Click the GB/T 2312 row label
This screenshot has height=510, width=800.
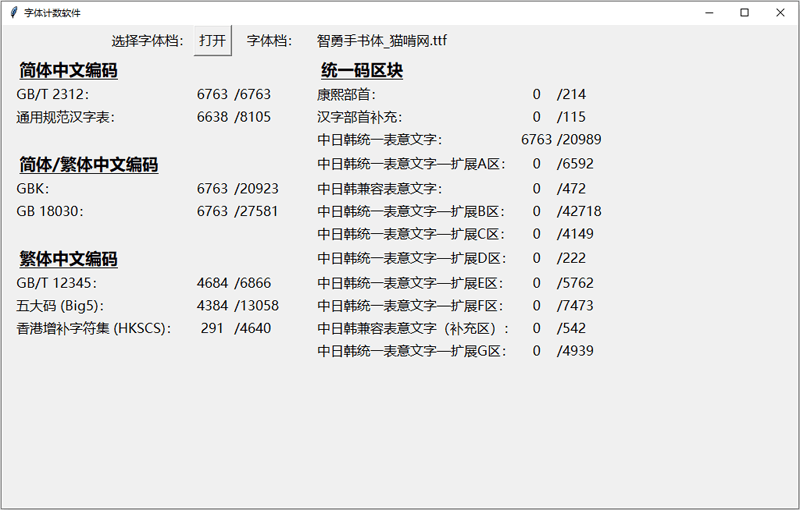[53, 94]
